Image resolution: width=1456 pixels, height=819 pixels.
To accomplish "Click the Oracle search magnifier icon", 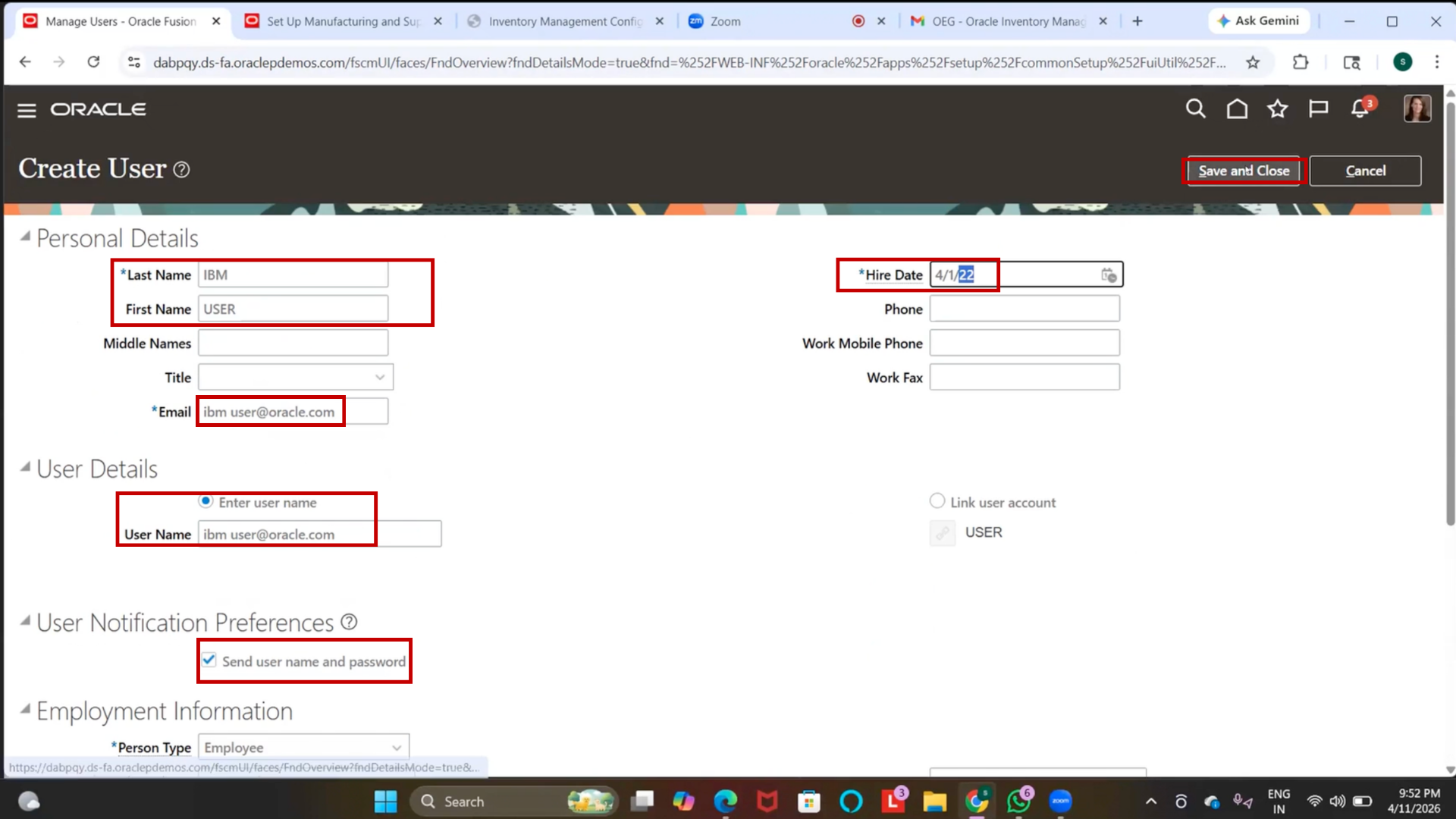I will pyautogui.click(x=1196, y=109).
